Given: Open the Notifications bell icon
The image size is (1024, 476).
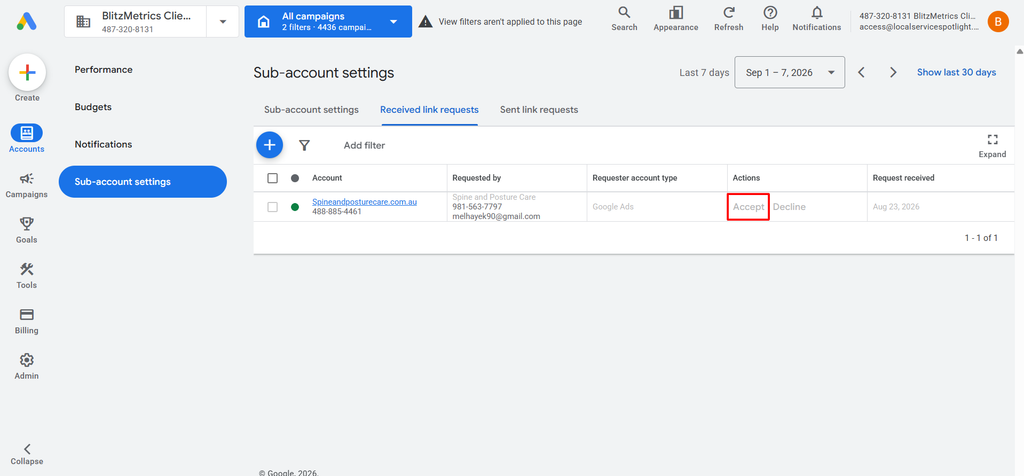Looking at the screenshot, I should coord(816,12).
